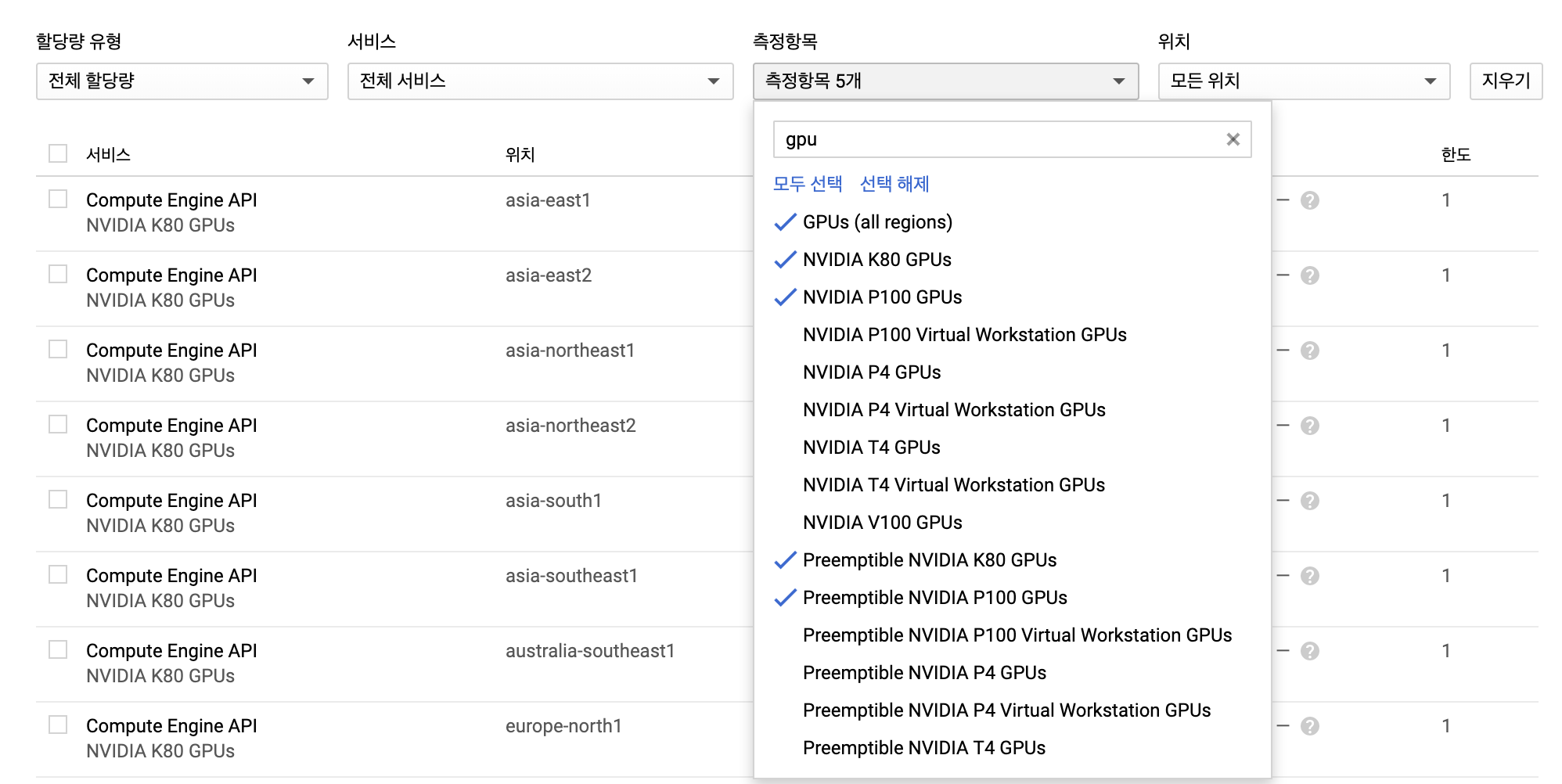Screen dimensions: 1562x784
Task: Open the 전체 할당량 quota type dropdown
Action: tap(182, 81)
